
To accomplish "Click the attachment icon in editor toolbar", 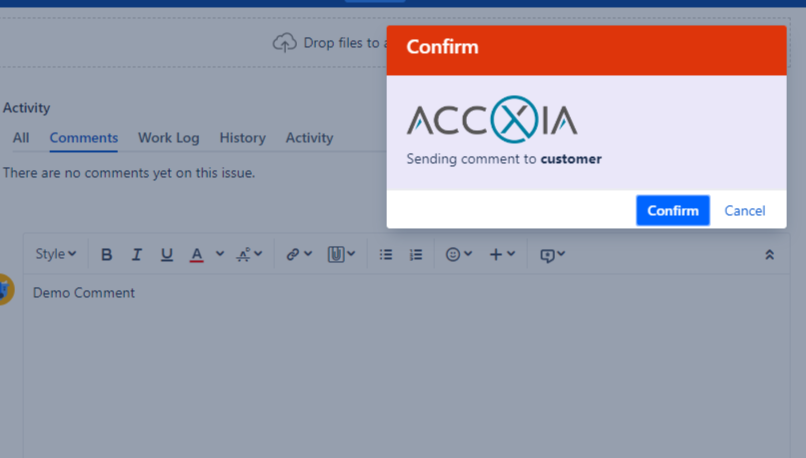I will (336, 254).
